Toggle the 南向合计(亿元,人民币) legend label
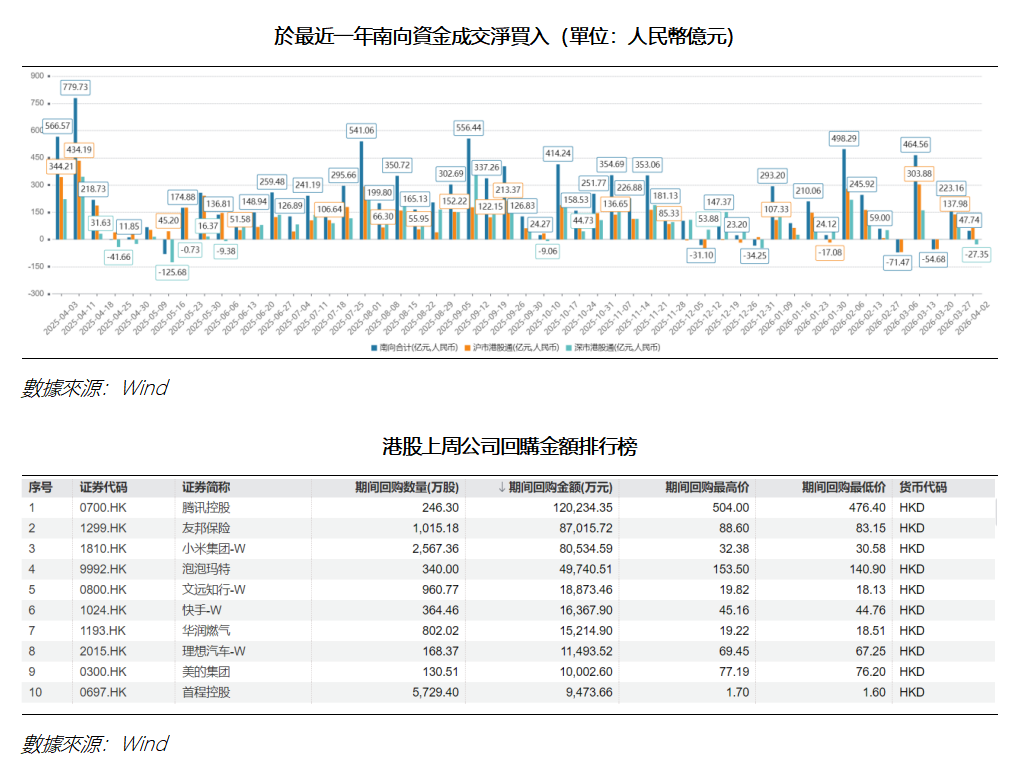1013x765 pixels. tap(418, 348)
